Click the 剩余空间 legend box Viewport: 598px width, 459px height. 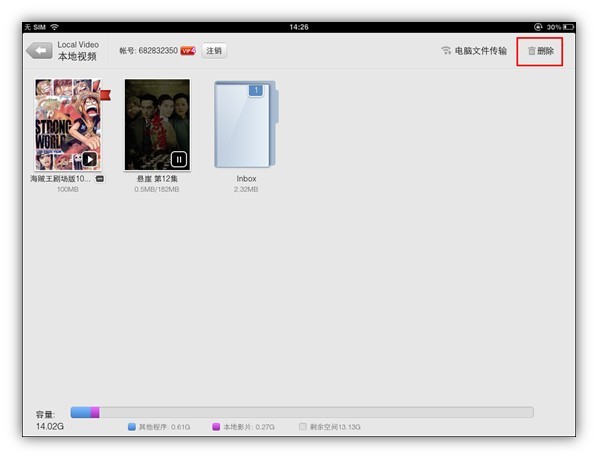[303, 427]
